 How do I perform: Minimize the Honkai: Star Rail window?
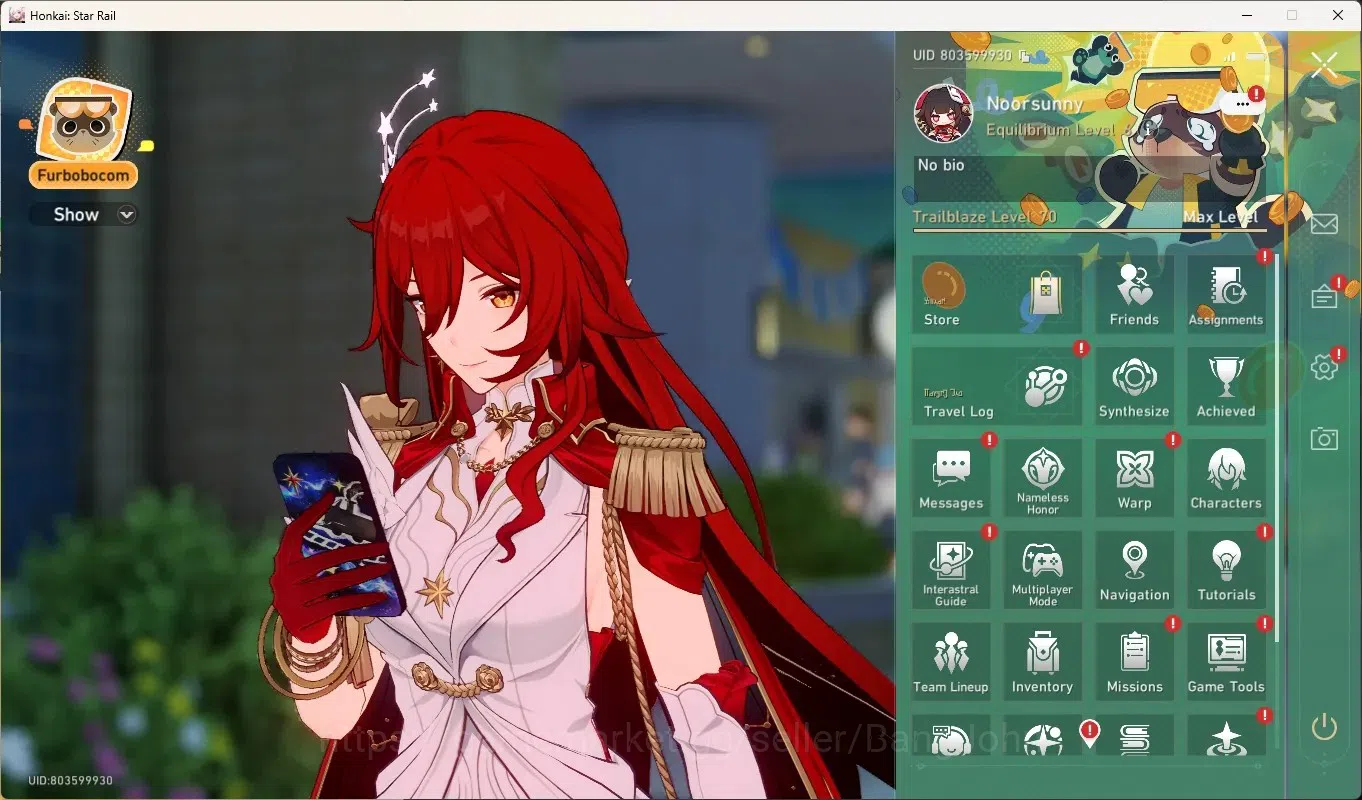pyautogui.click(x=1246, y=15)
